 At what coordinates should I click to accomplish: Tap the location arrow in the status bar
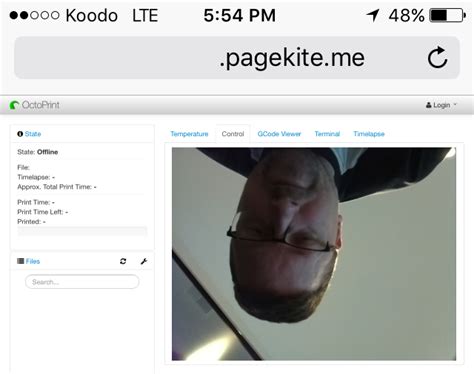click(373, 15)
